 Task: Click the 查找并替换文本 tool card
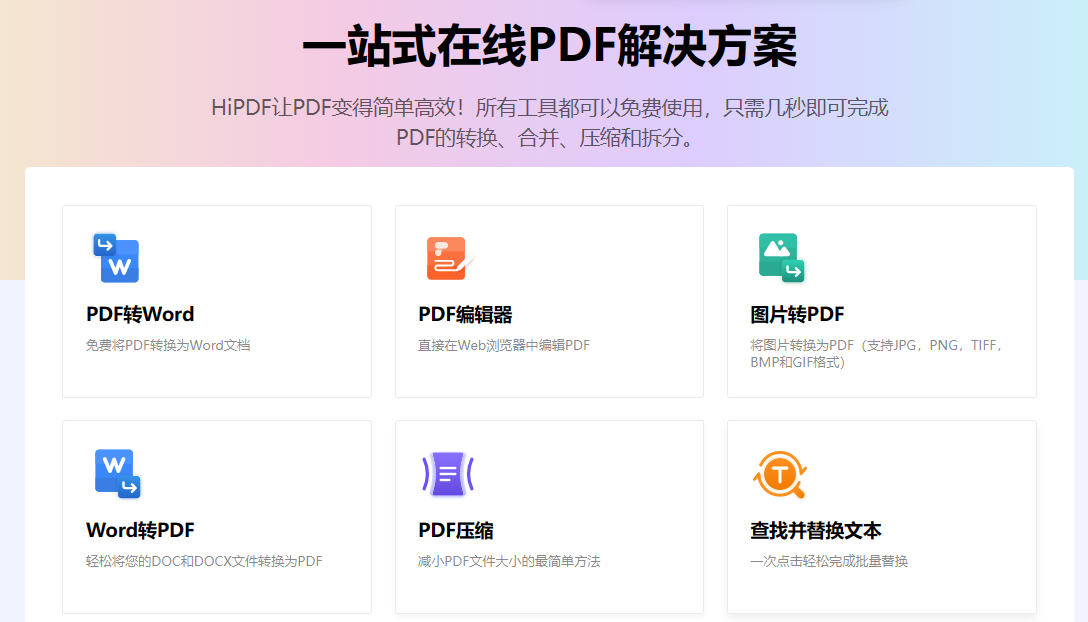pyautogui.click(x=880, y=516)
